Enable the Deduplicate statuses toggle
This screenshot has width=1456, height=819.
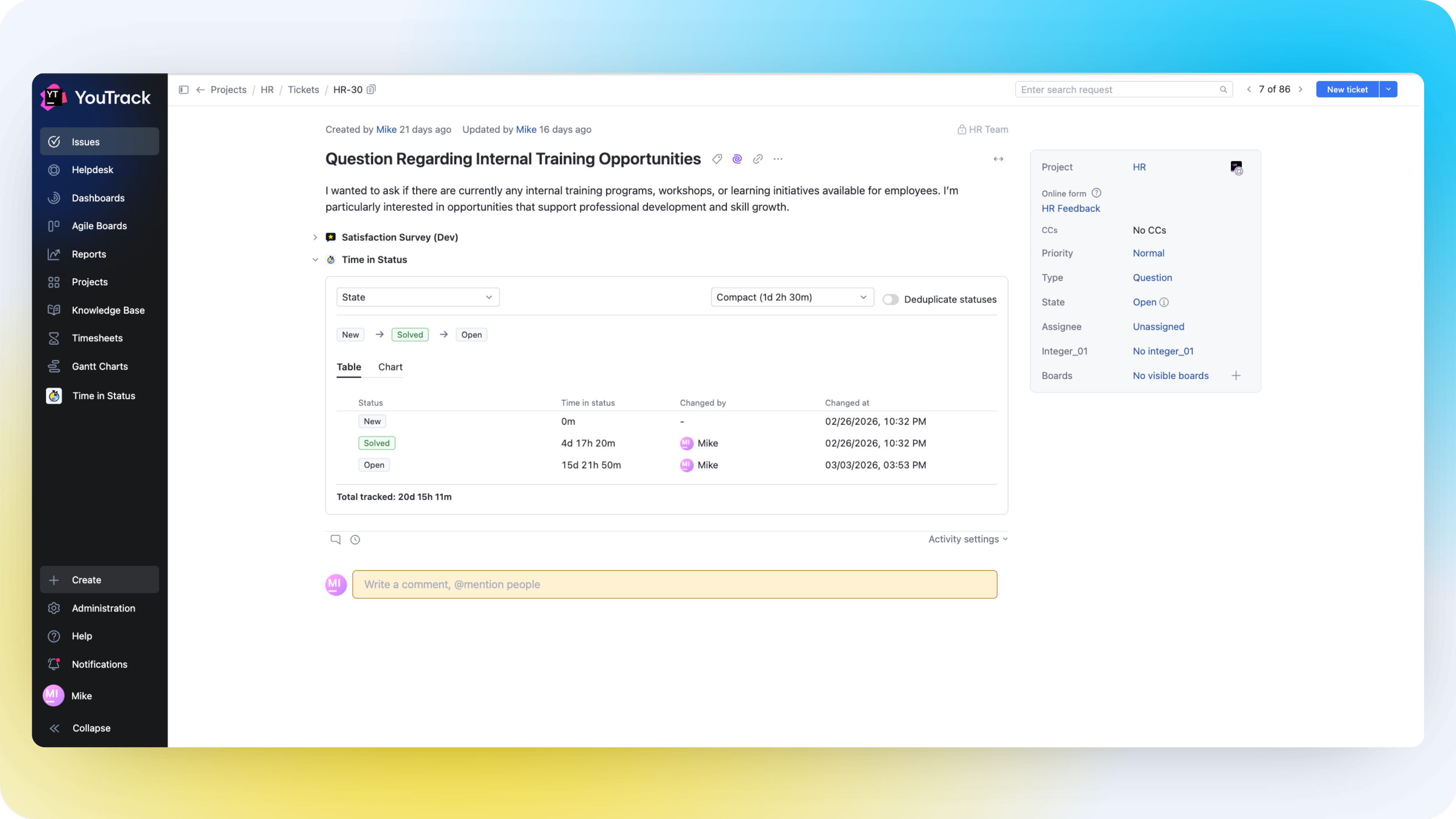coord(890,300)
